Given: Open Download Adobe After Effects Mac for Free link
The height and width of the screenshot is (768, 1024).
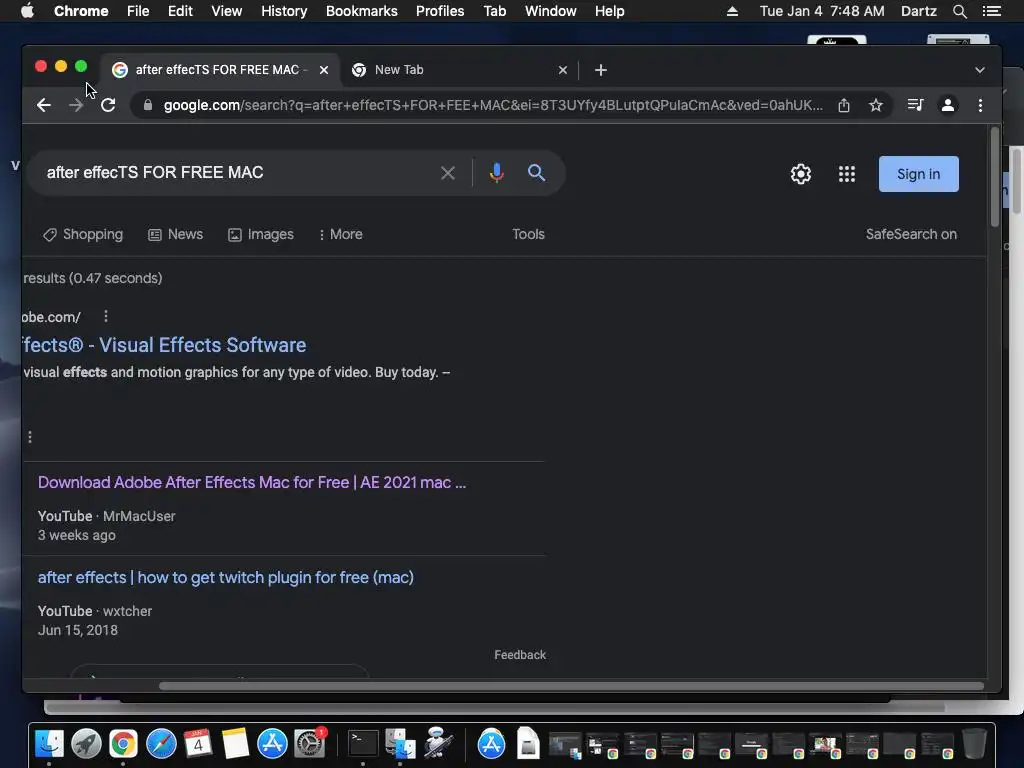Looking at the screenshot, I should tap(252, 483).
